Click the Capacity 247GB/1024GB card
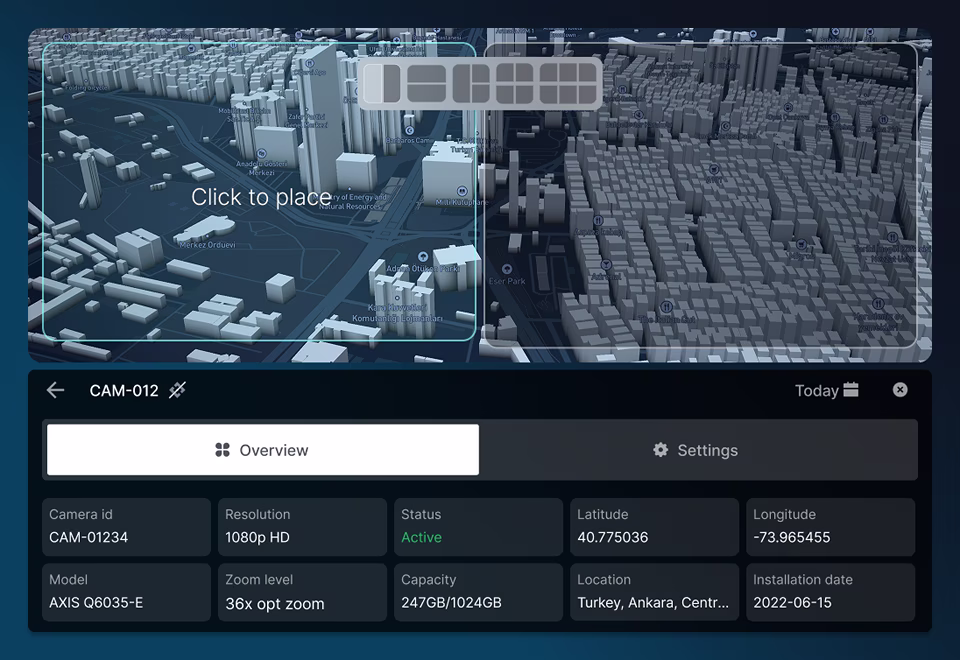The image size is (960, 660). point(478,592)
